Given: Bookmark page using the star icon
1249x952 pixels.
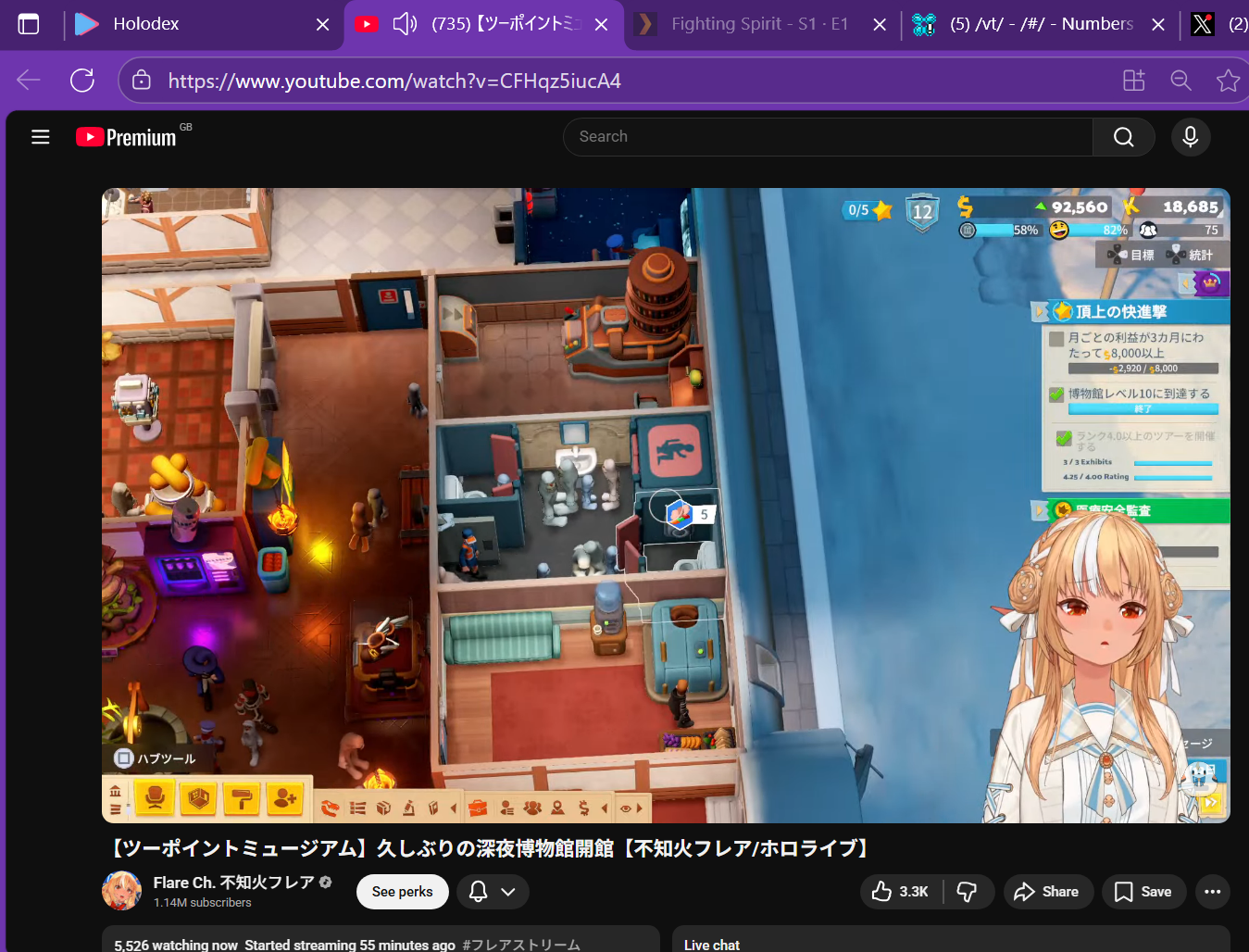Looking at the screenshot, I should [1228, 81].
